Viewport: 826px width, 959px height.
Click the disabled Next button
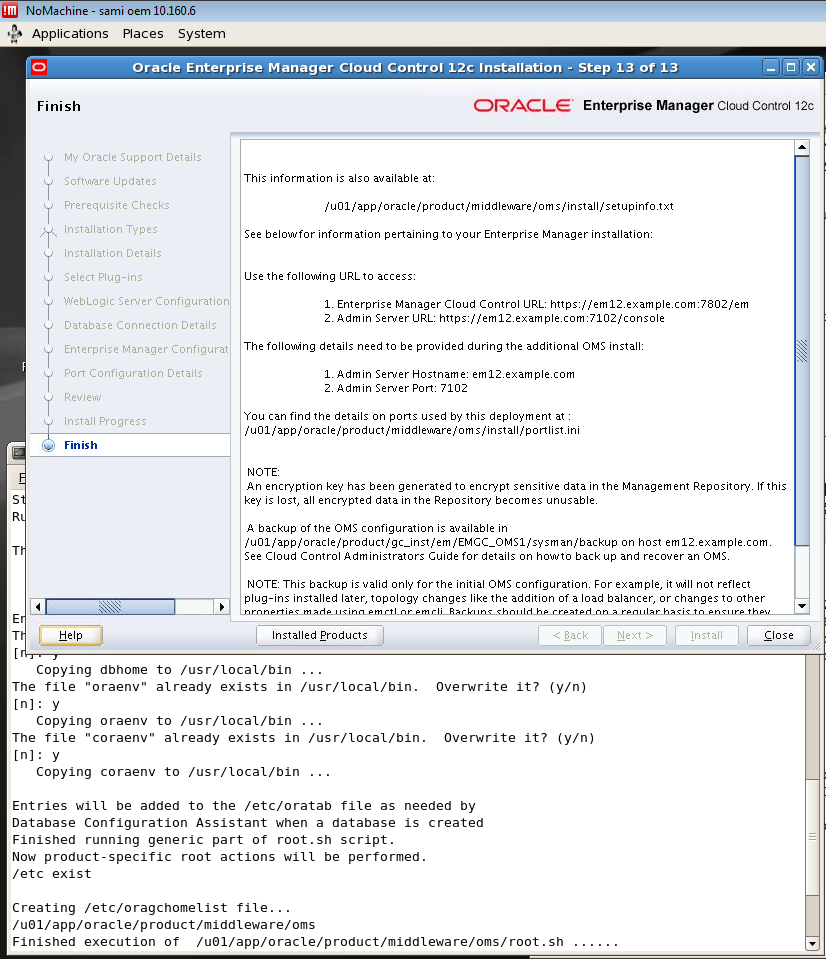click(x=635, y=635)
